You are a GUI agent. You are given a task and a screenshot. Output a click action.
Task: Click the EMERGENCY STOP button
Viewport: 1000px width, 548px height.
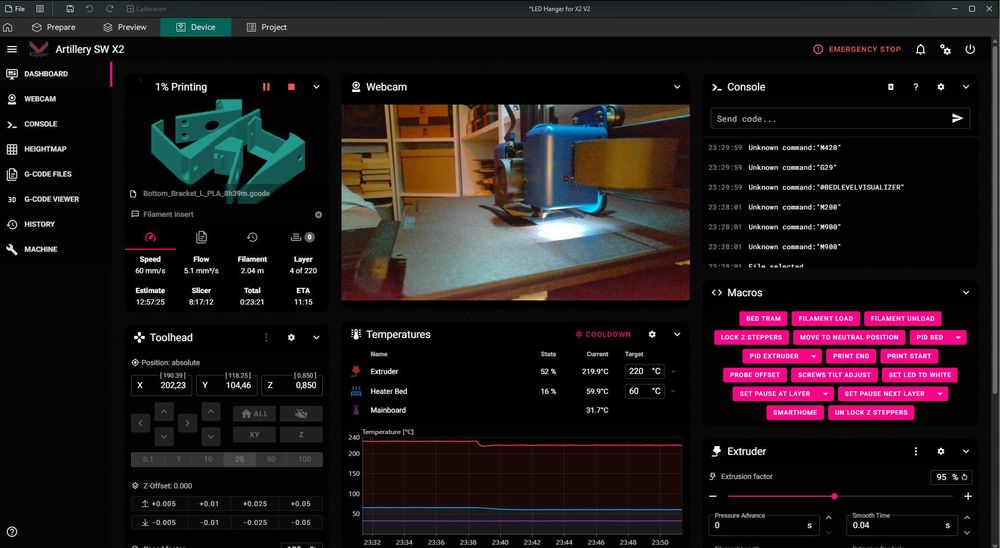click(857, 49)
